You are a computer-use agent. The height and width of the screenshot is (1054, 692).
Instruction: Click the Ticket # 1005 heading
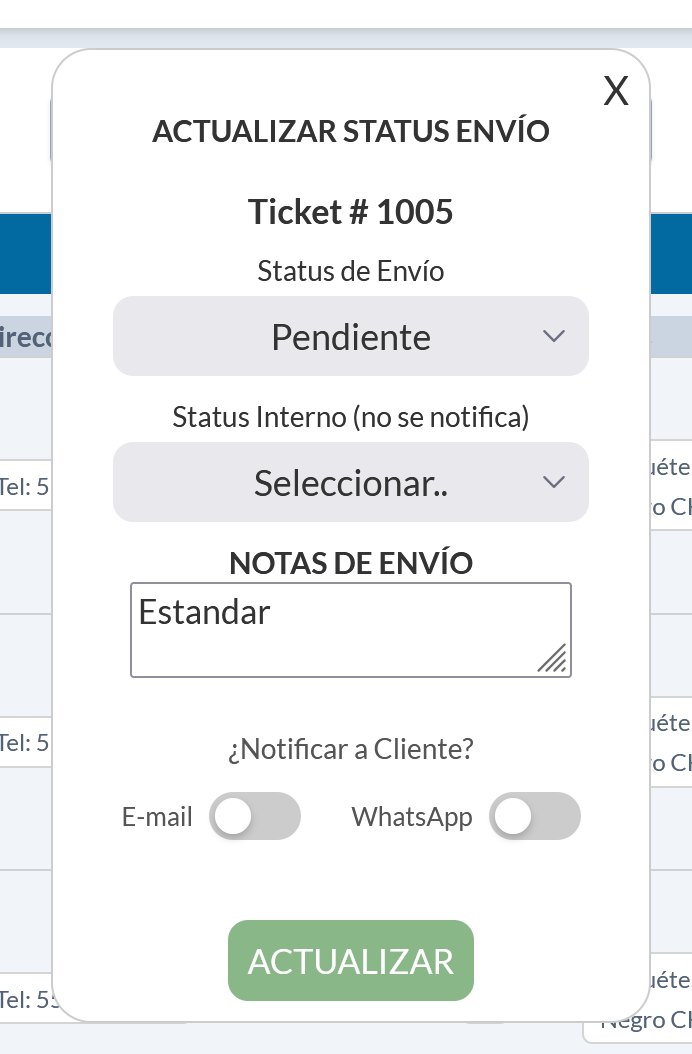(x=350, y=212)
